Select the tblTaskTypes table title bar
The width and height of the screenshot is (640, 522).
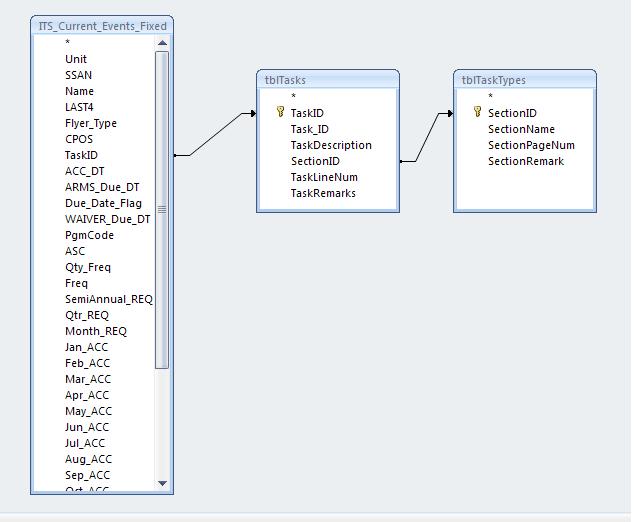(525, 80)
